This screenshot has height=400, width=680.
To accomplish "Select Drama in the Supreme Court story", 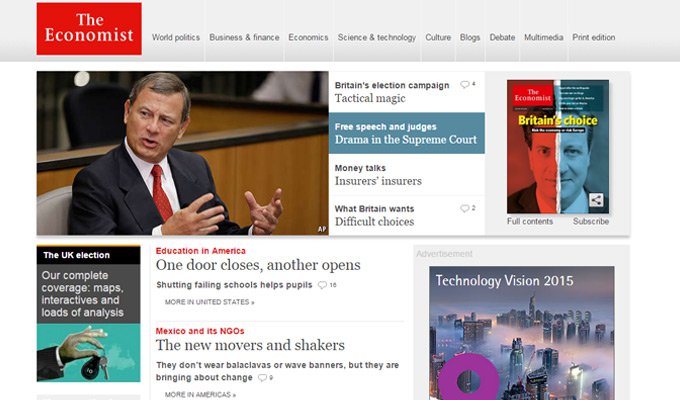I will point(407,133).
